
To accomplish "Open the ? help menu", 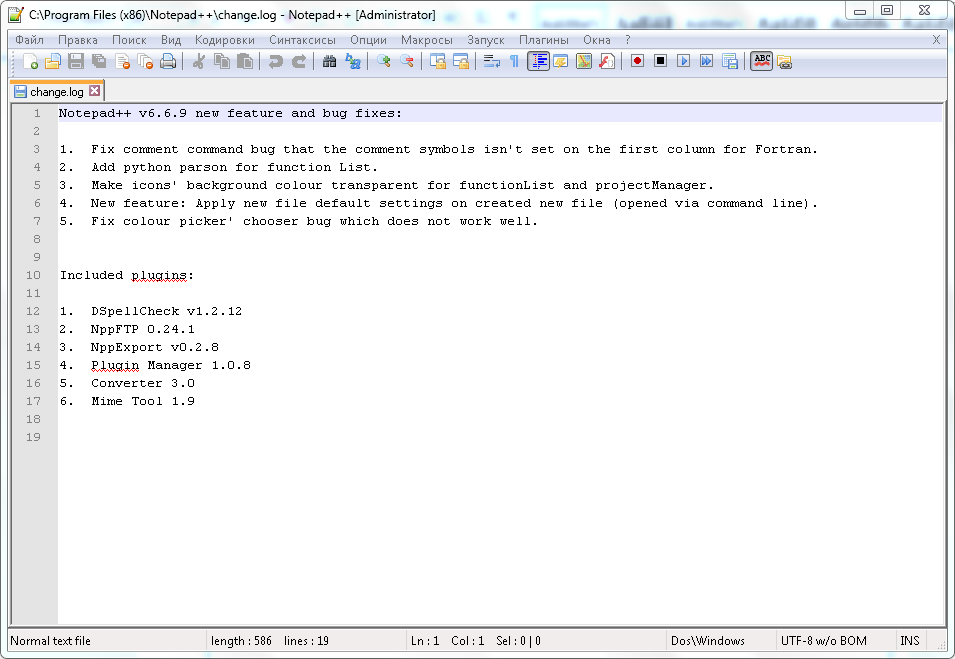I will (x=628, y=40).
